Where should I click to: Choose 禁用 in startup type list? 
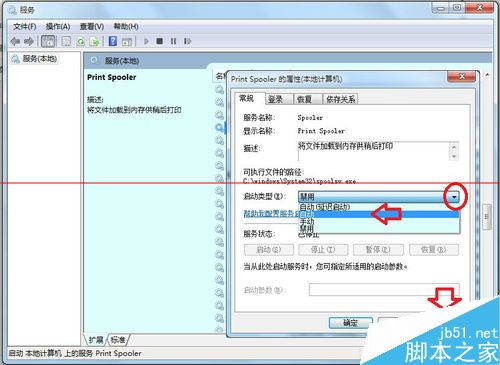379,228
